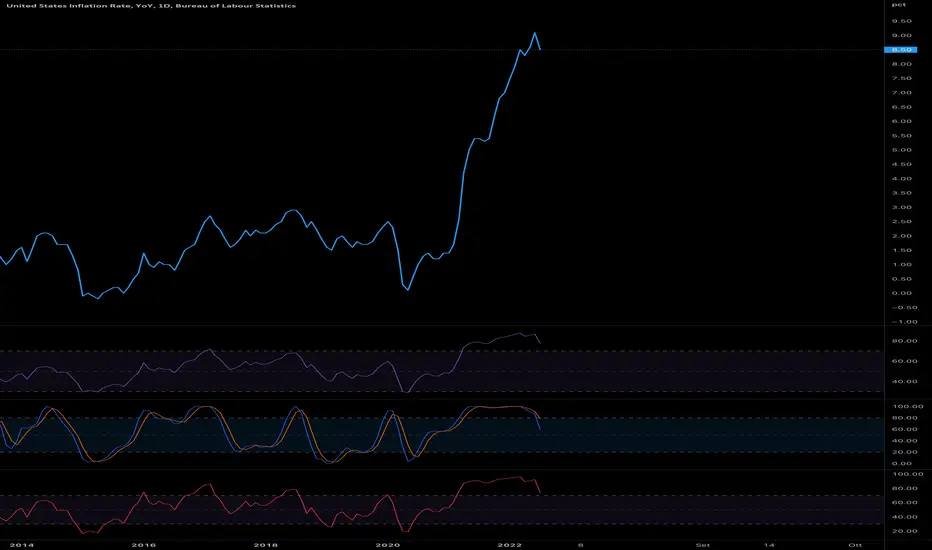This screenshot has height=550, width=932.
Task: Select the purple indicator line's last point
Action: pyautogui.click(x=540, y=342)
